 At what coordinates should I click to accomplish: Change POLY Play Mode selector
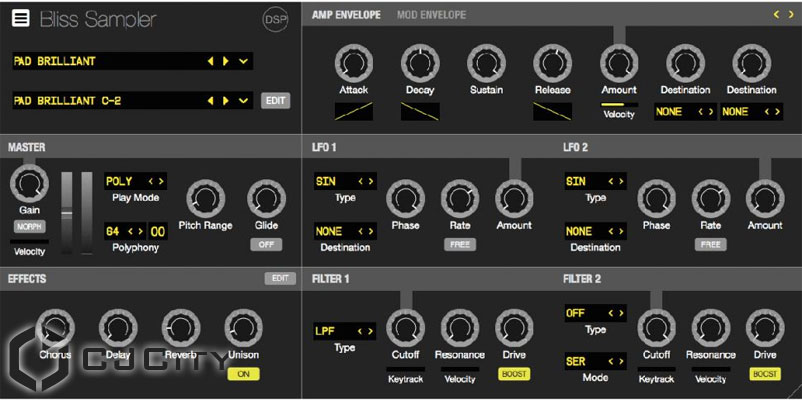(x=136, y=181)
